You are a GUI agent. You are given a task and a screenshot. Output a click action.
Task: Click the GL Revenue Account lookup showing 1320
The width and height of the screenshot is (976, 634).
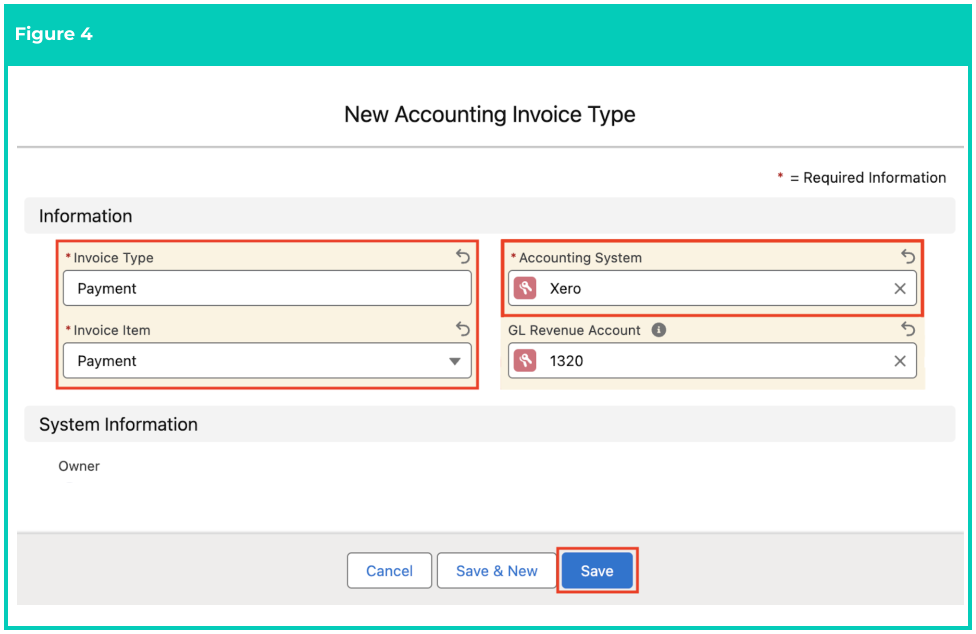712,361
